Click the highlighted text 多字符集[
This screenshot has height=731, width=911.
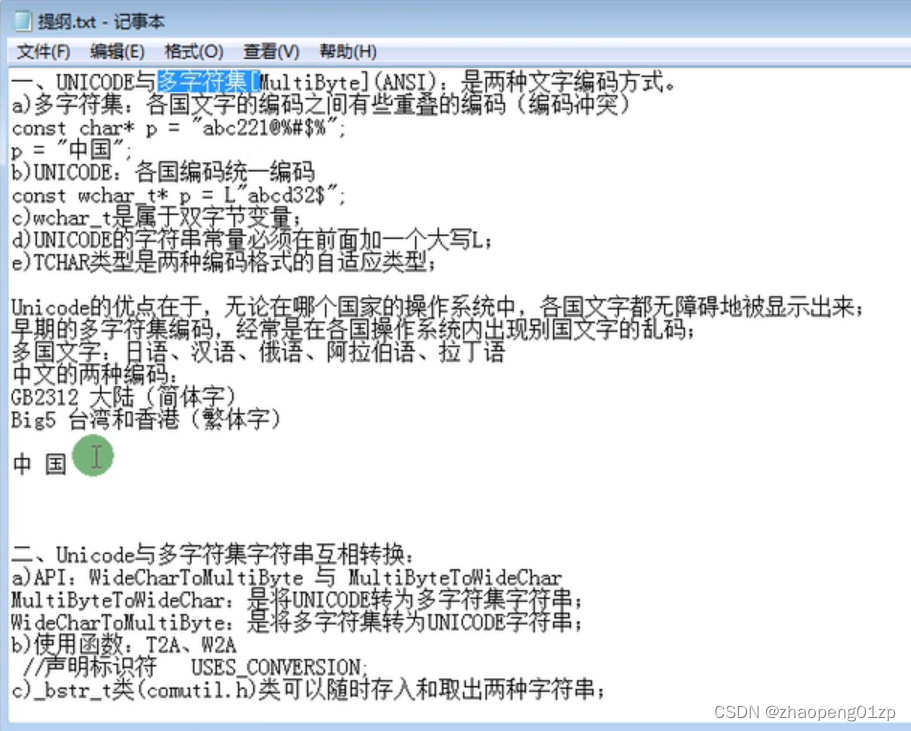pyautogui.click(x=208, y=82)
